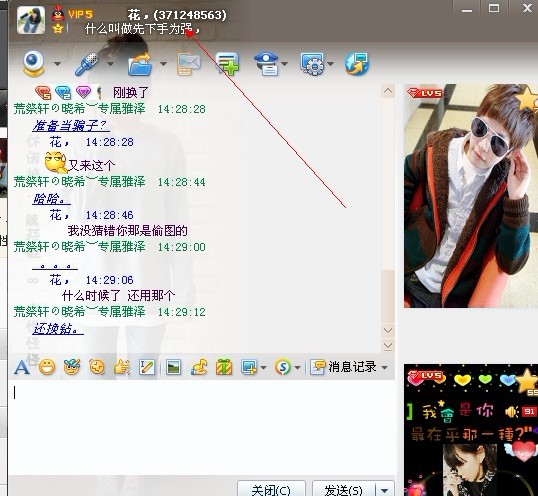
Task: Click the message 我没猜错你那是偷图的
Action: pyautogui.click(x=128, y=231)
